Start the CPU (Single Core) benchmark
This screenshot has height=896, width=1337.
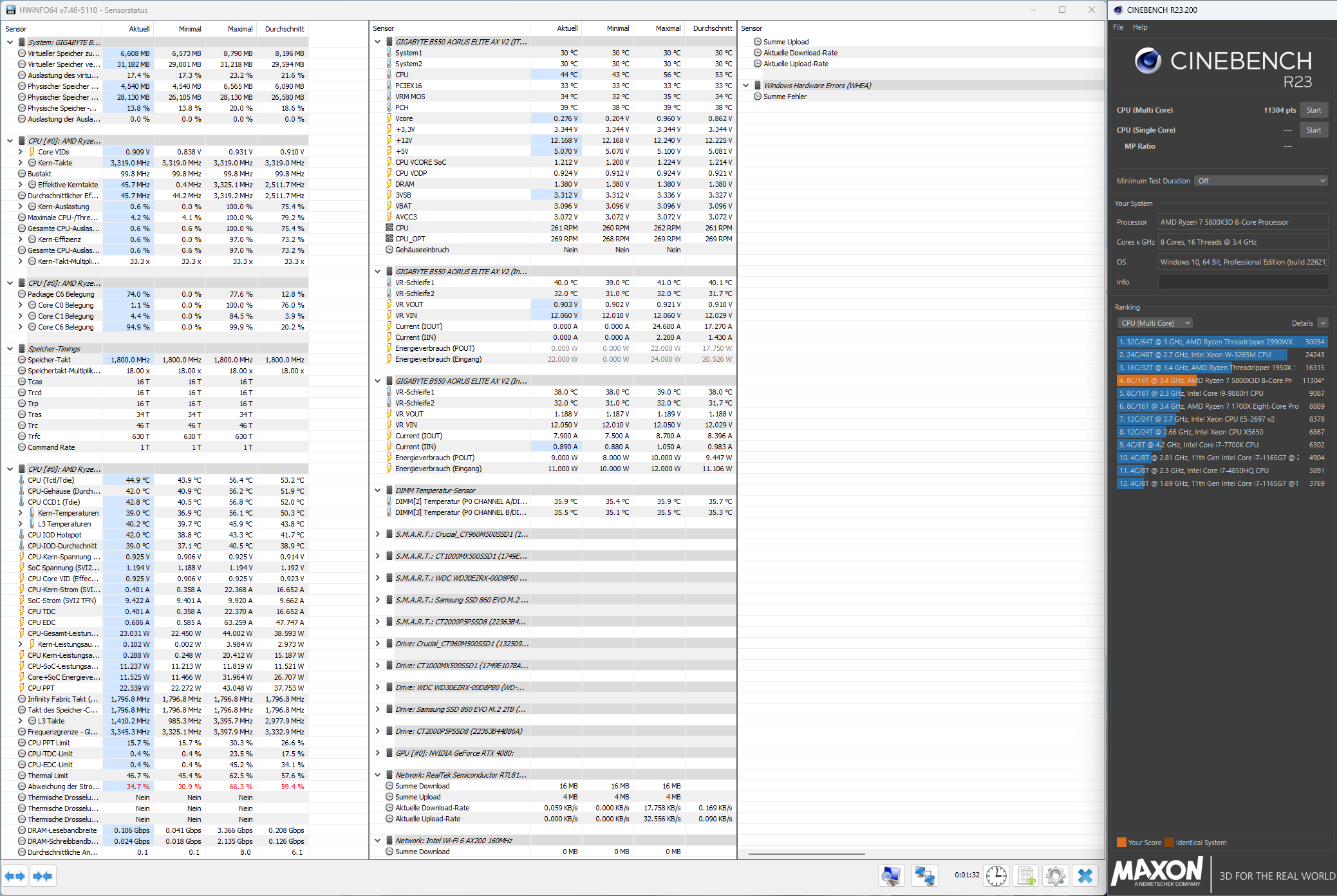1313,130
